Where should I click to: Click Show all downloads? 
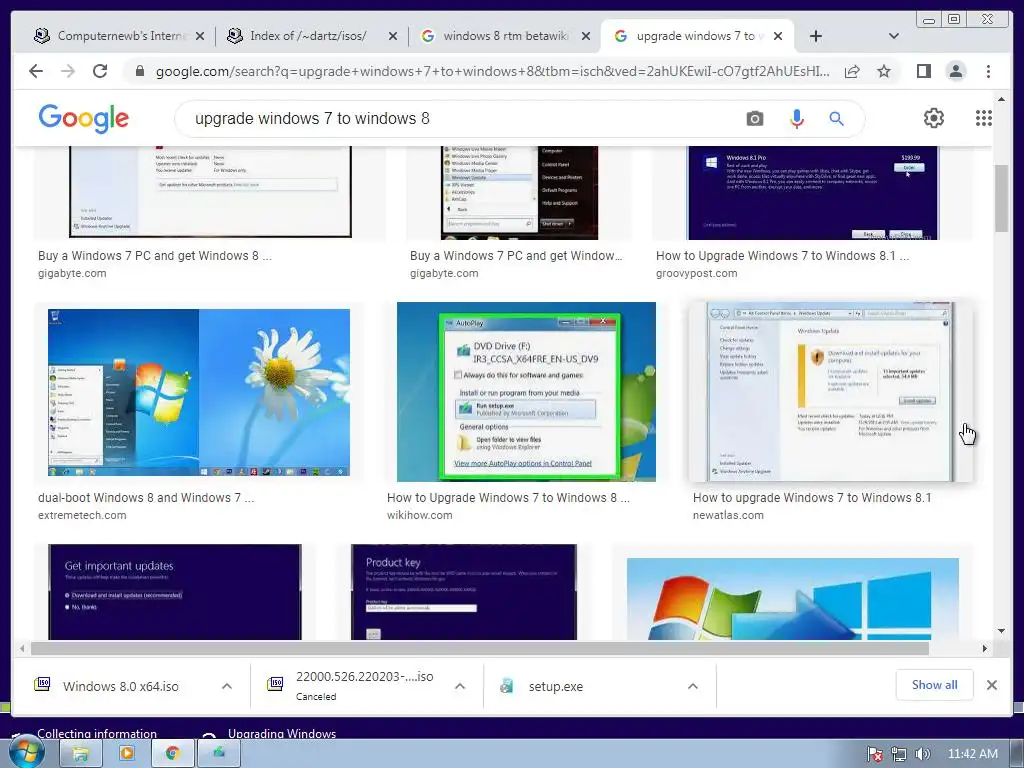935,685
